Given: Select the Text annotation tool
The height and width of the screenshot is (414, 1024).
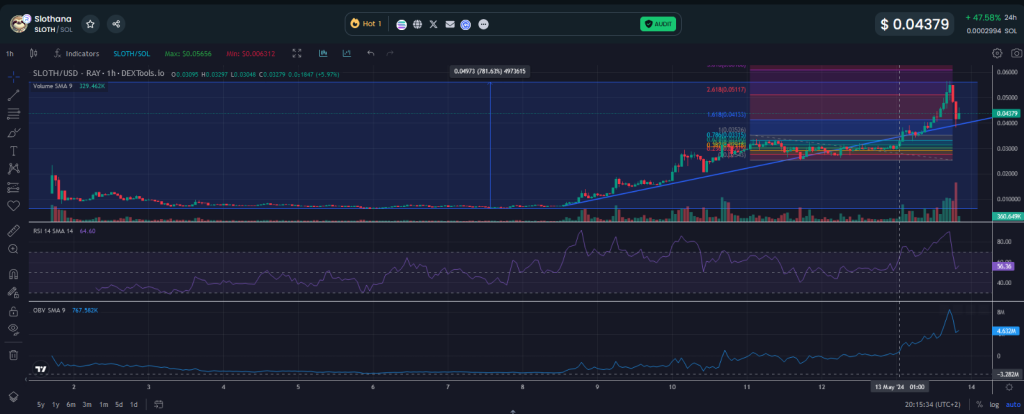Looking at the screenshot, I should (x=13, y=151).
